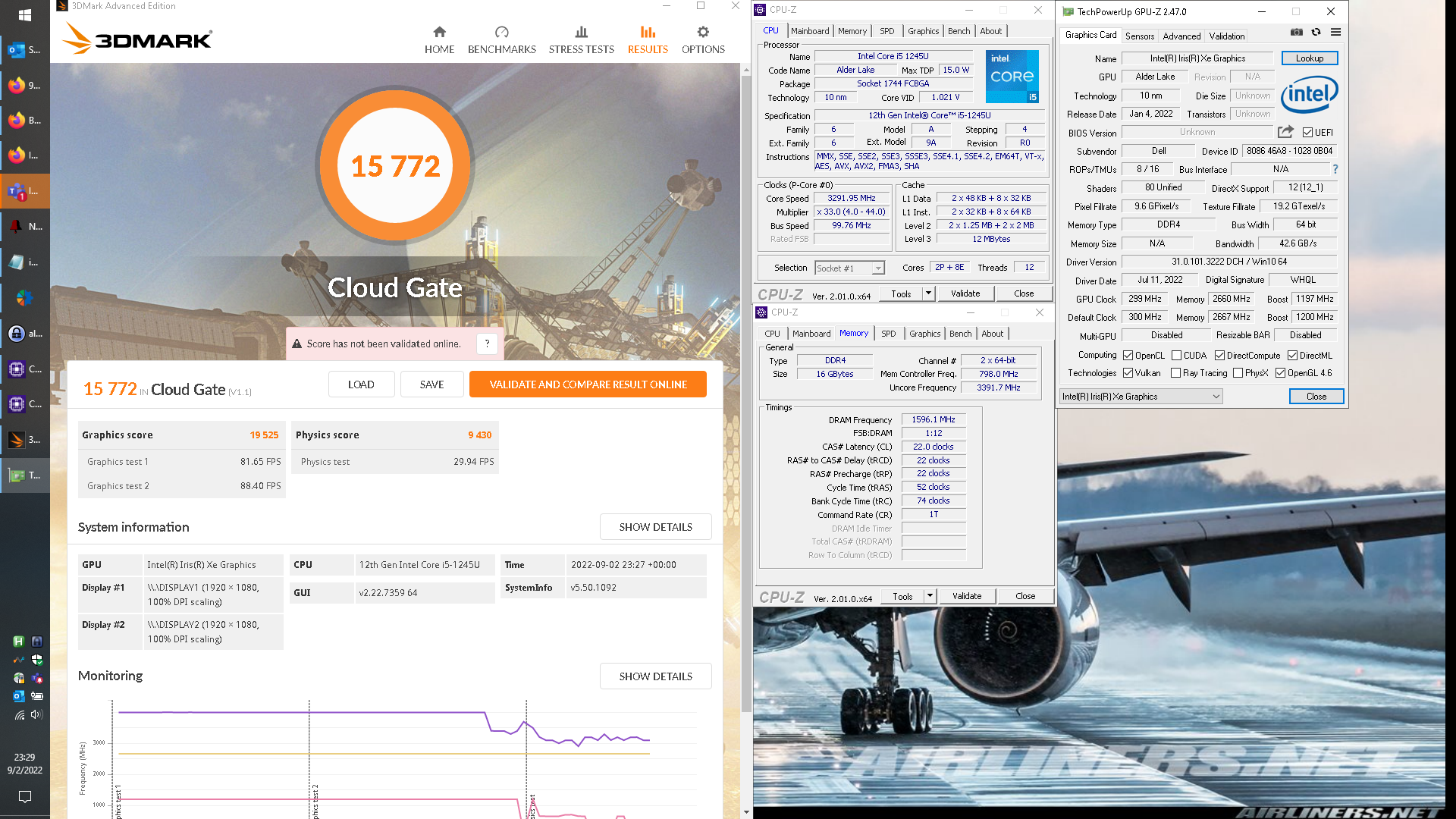Open the Socket #1 selection dropdown in CPU-Z
The height and width of the screenshot is (819, 1456).
850,268
